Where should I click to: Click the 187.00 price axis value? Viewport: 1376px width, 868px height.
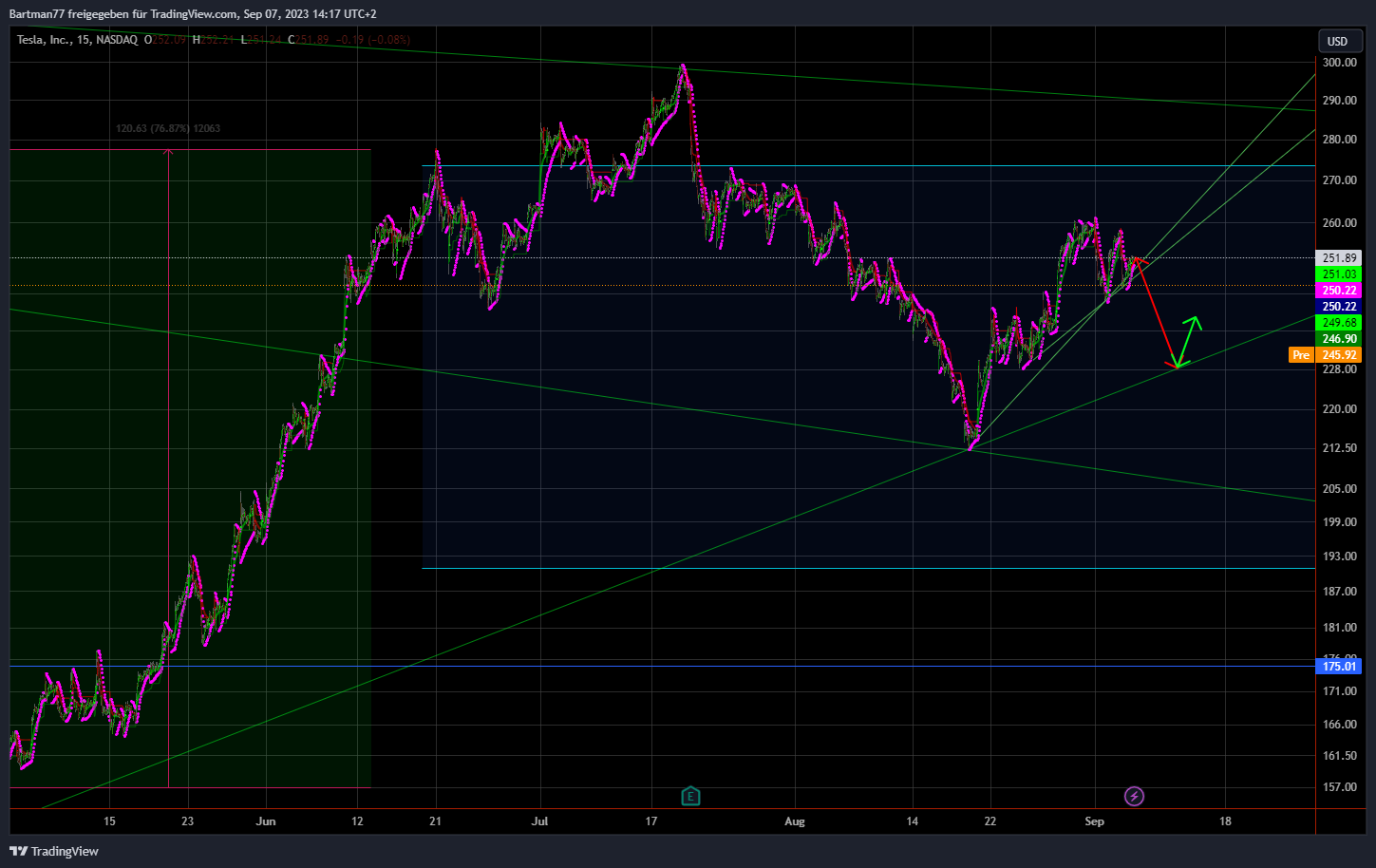[1340, 592]
